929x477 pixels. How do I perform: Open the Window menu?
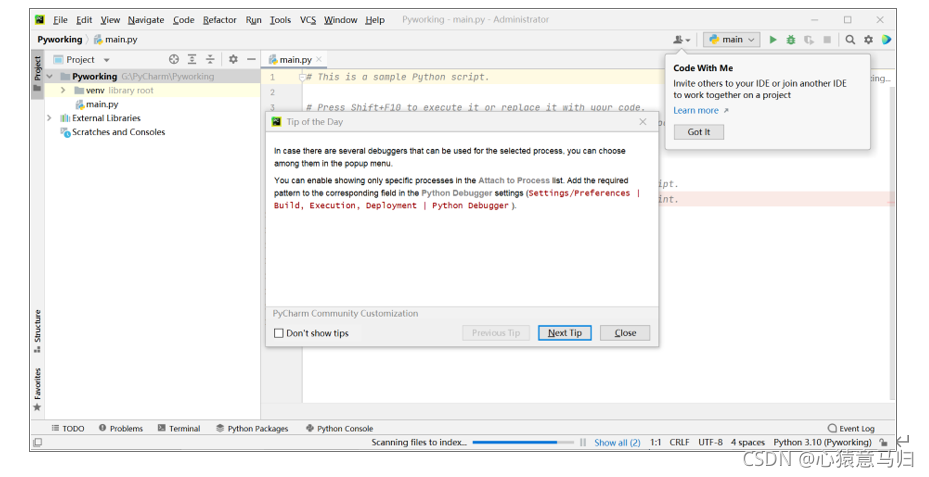pos(340,20)
